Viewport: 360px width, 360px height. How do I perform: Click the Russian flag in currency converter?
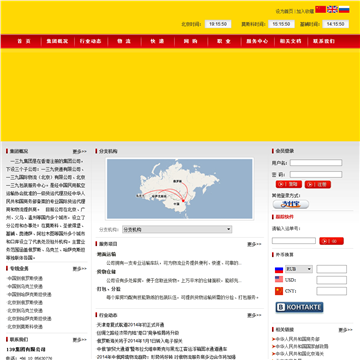click(279, 269)
